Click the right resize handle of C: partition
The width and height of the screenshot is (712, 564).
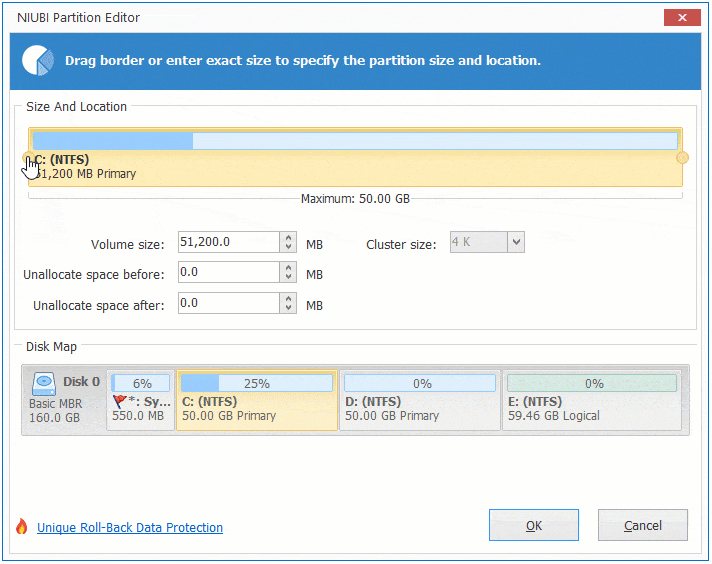coord(682,157)
